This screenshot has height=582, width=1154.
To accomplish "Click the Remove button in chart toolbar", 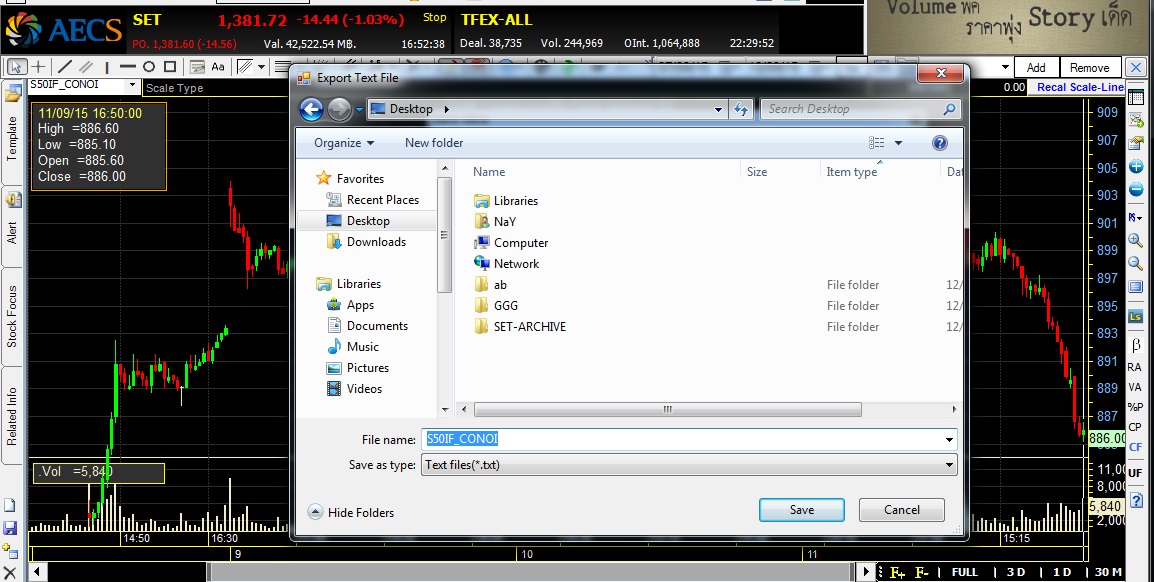I will [1090, 68].
